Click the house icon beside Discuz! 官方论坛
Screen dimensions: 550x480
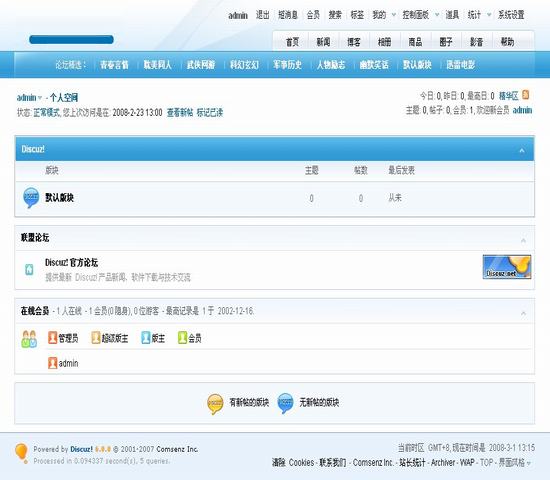coord(29,269)
